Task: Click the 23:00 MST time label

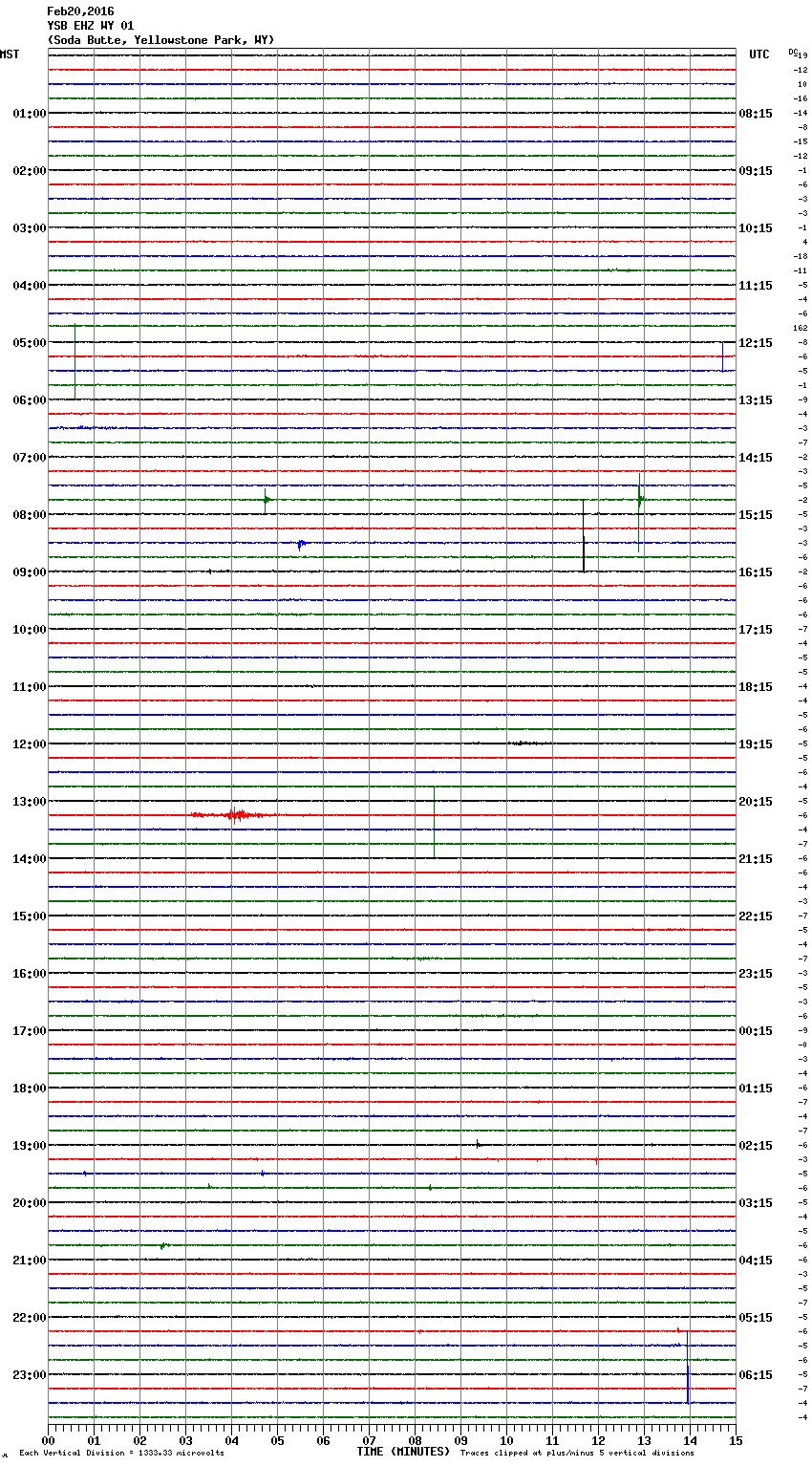Action: click(x=29, y=1375)
